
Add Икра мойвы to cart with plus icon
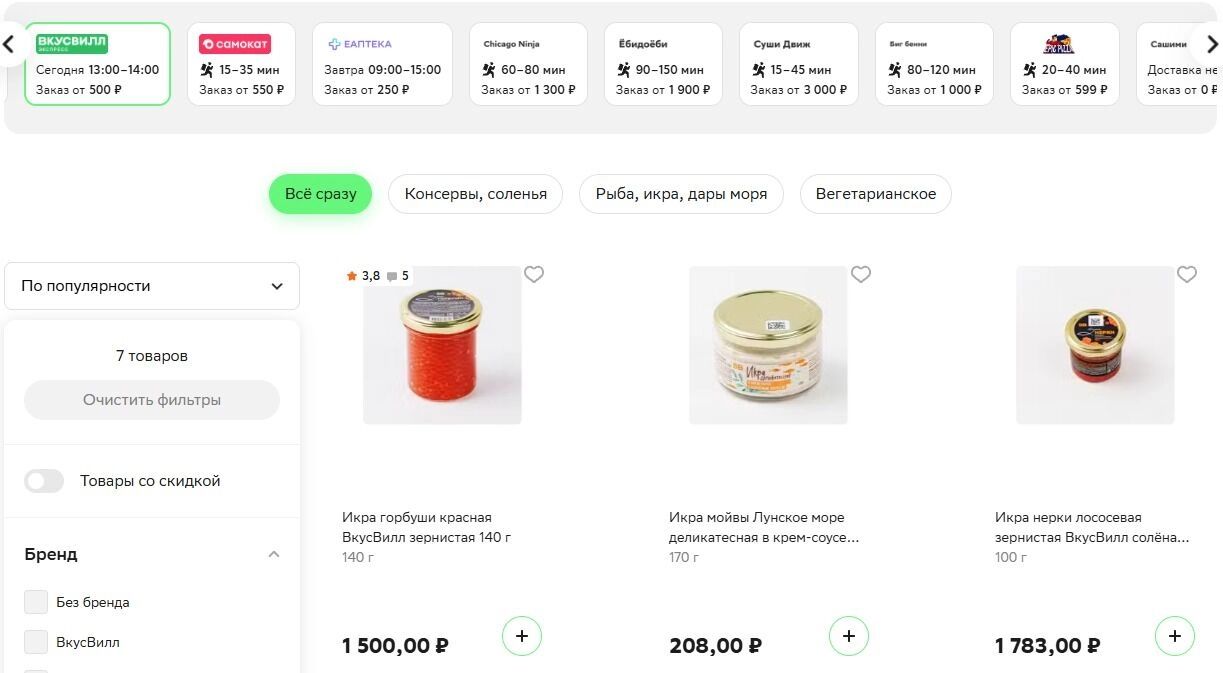click(848, 635)
